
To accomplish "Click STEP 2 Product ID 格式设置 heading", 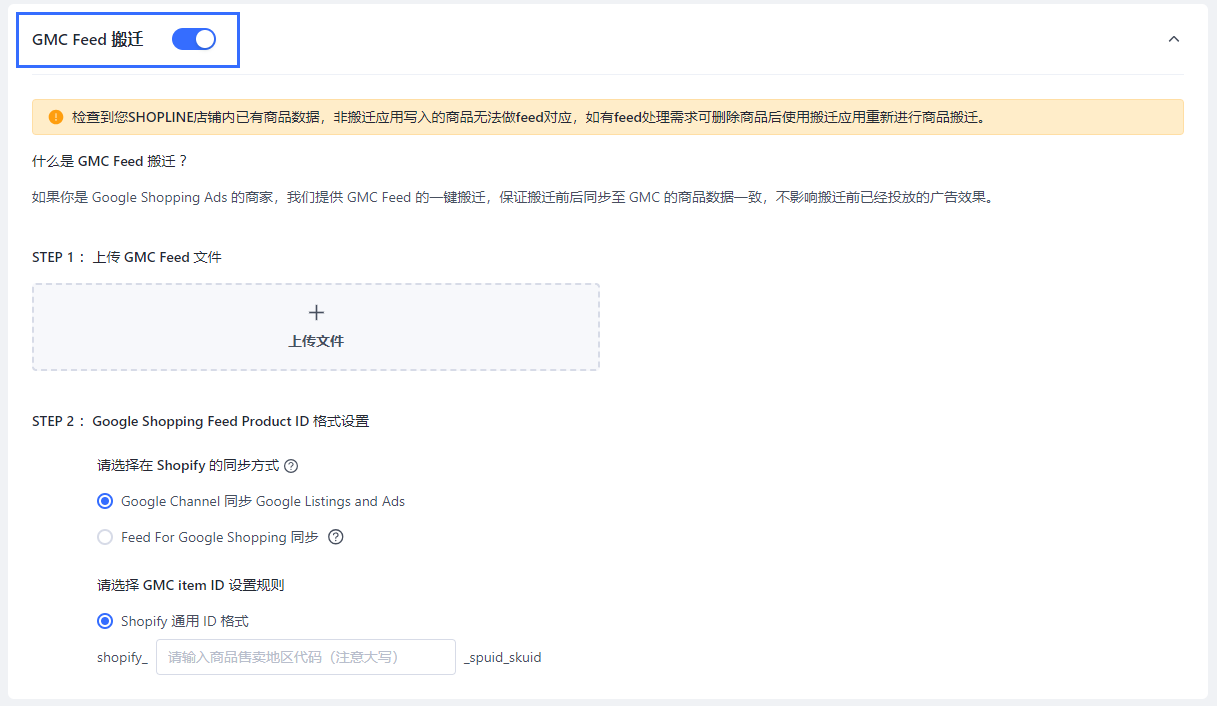I will tap(201, 421).
